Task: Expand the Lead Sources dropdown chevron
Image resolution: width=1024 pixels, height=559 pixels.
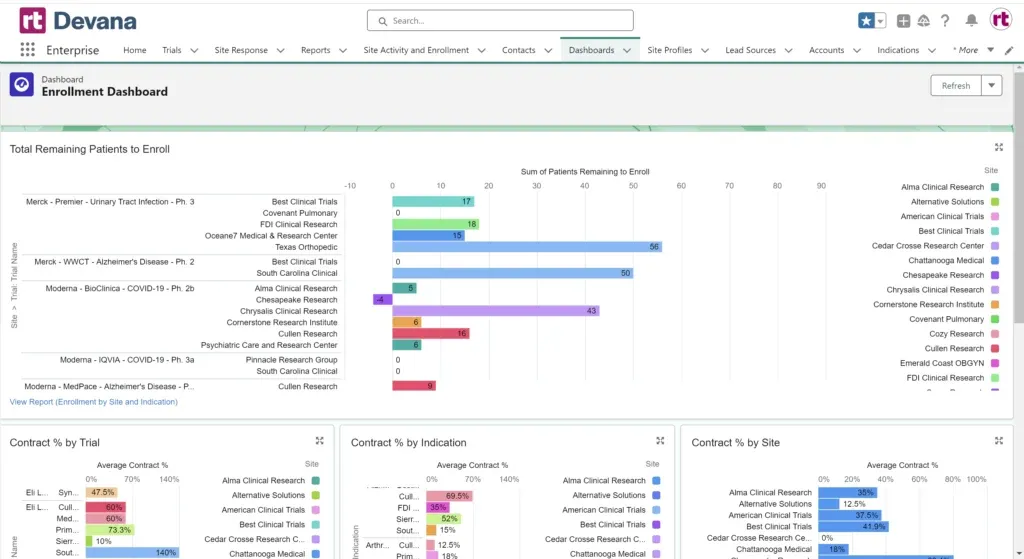Action: click(x=788, y=50)
